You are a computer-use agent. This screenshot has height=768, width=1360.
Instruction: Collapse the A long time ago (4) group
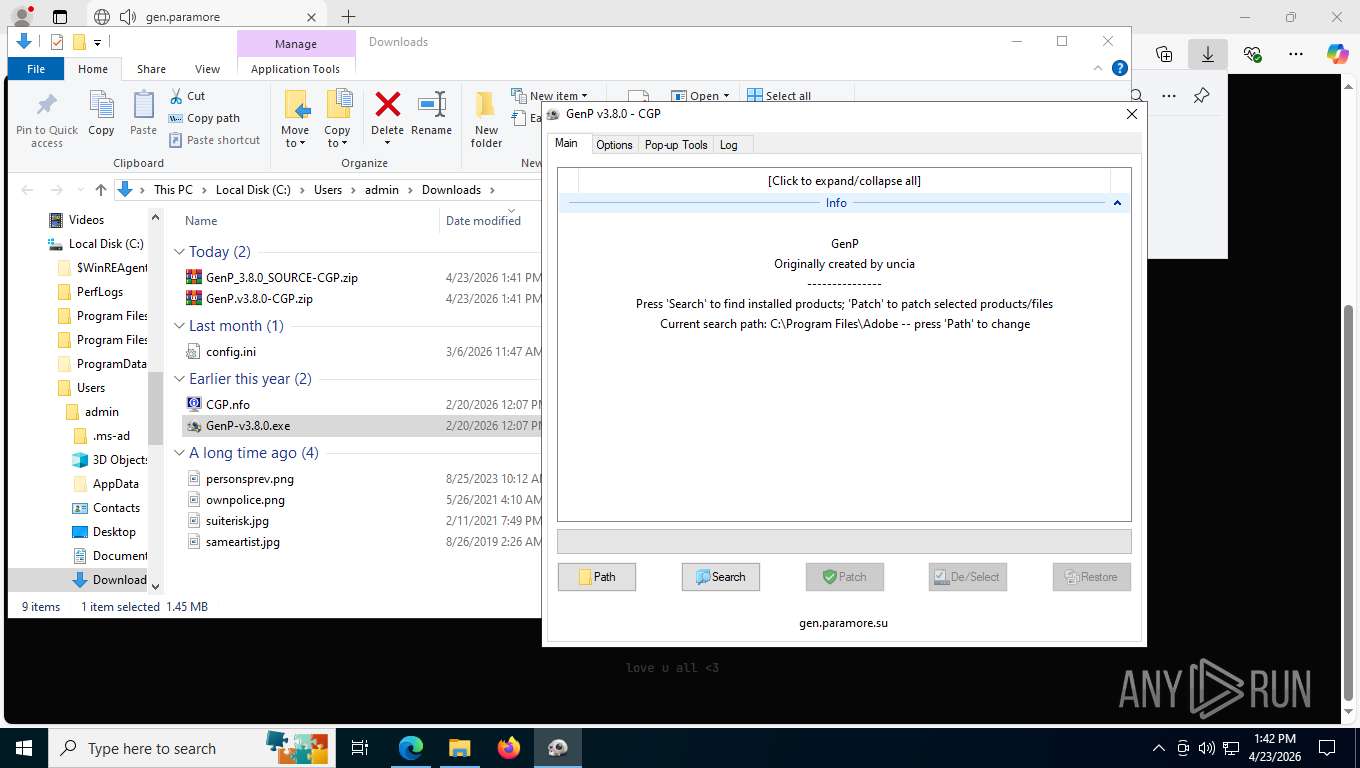click(179, 453)
